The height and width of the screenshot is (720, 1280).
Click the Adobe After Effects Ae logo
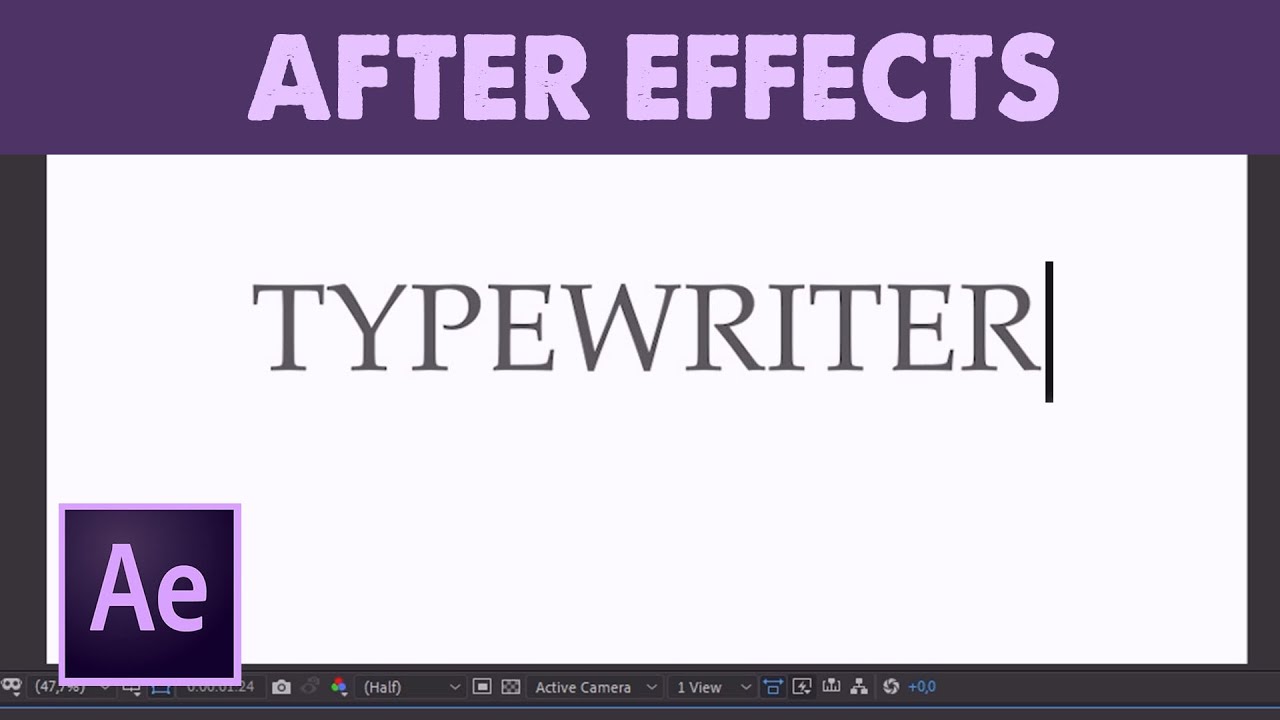(x=150, y=594)
